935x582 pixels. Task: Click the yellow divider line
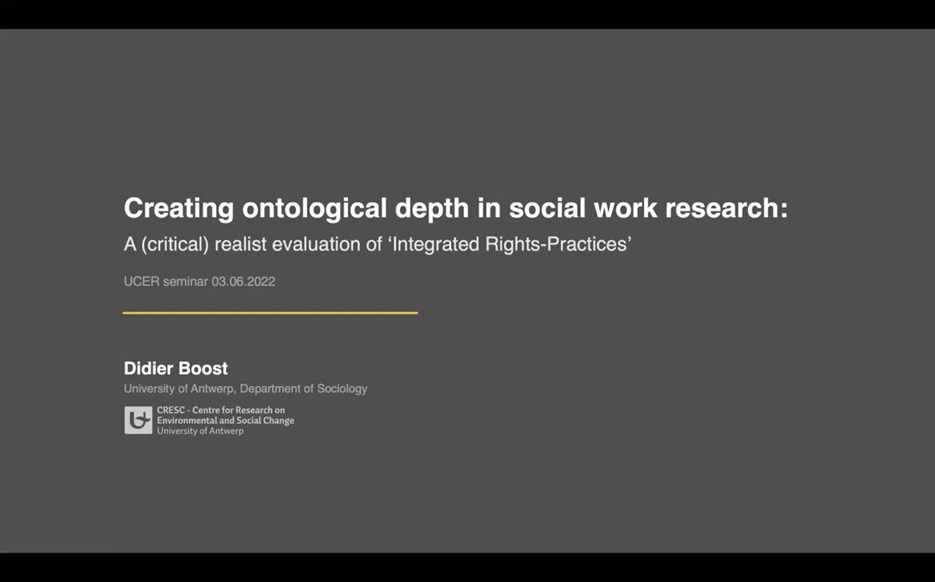tap(269, 314)
